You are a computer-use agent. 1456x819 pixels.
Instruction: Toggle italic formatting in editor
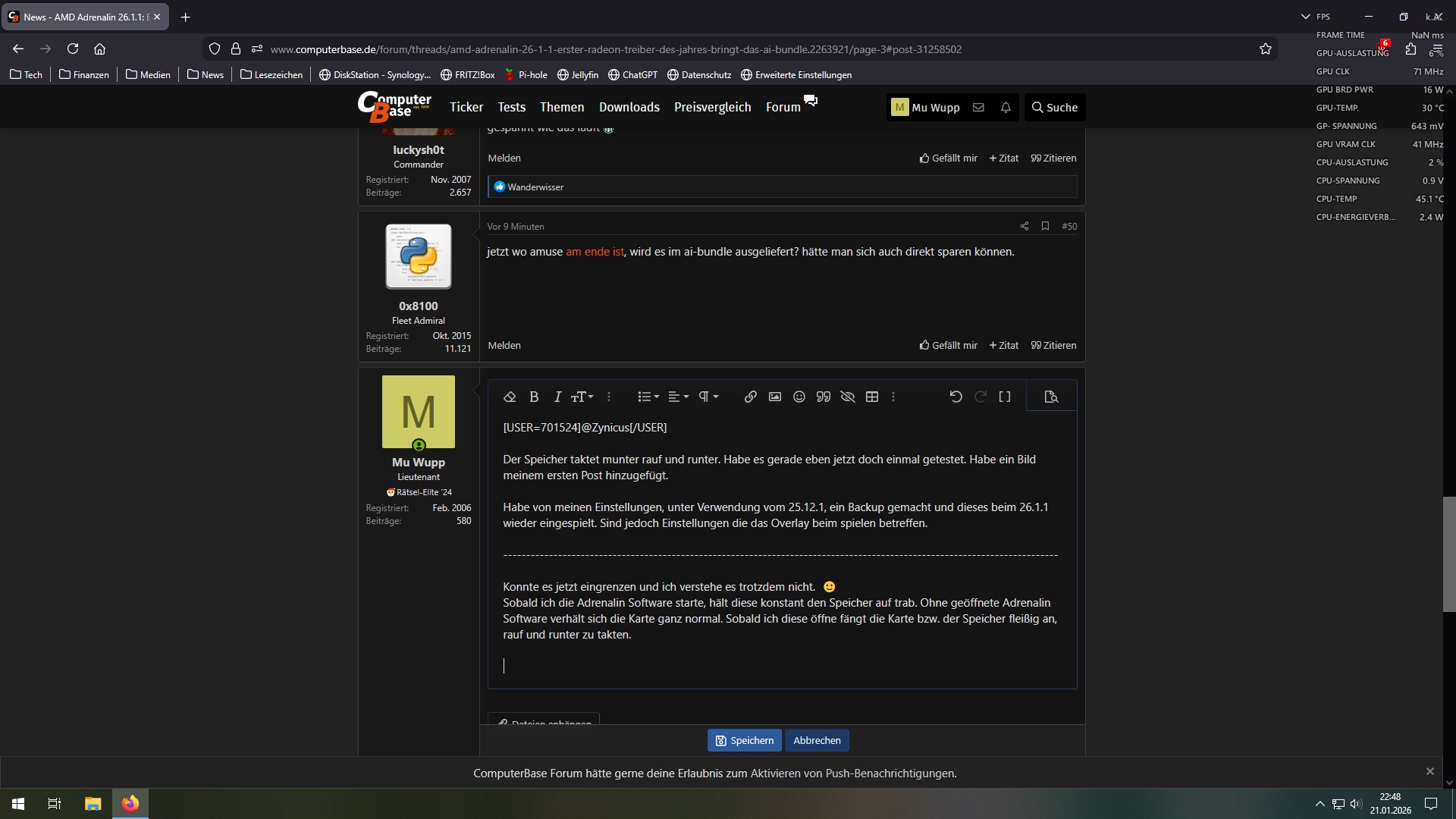click(557, 397)
